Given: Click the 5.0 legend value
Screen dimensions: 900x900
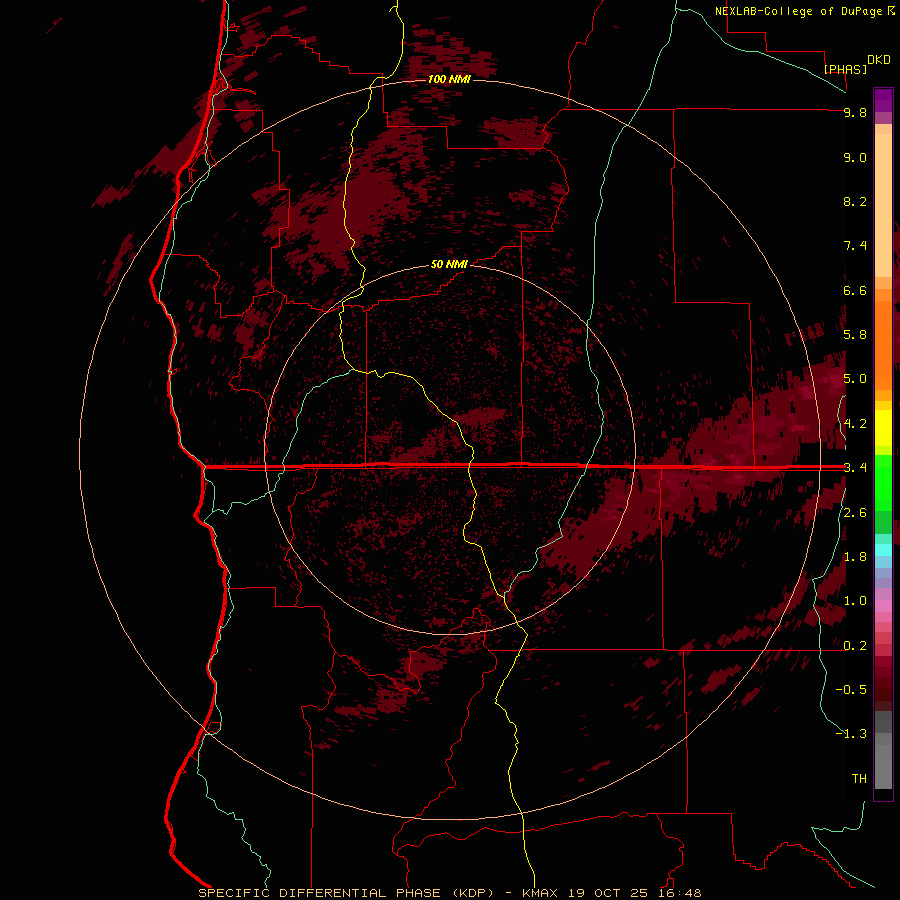Looking at the screenshot, I should click(855, 379).
